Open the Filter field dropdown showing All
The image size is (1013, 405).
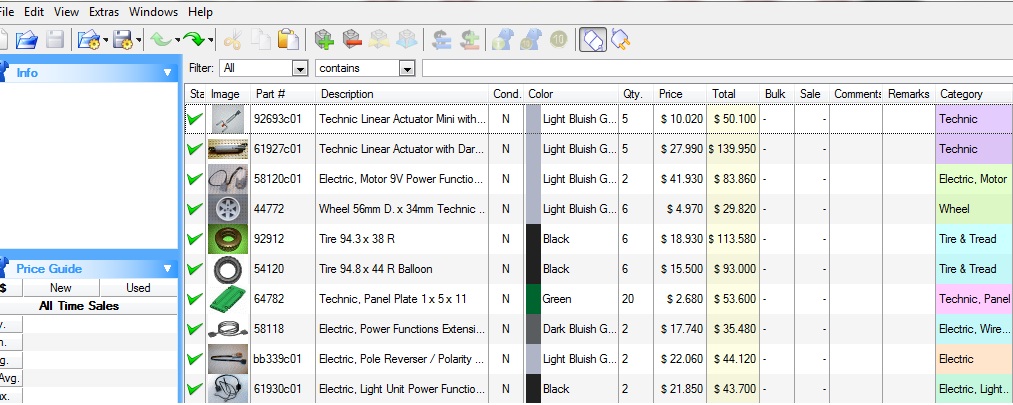(x=300, y=68)
